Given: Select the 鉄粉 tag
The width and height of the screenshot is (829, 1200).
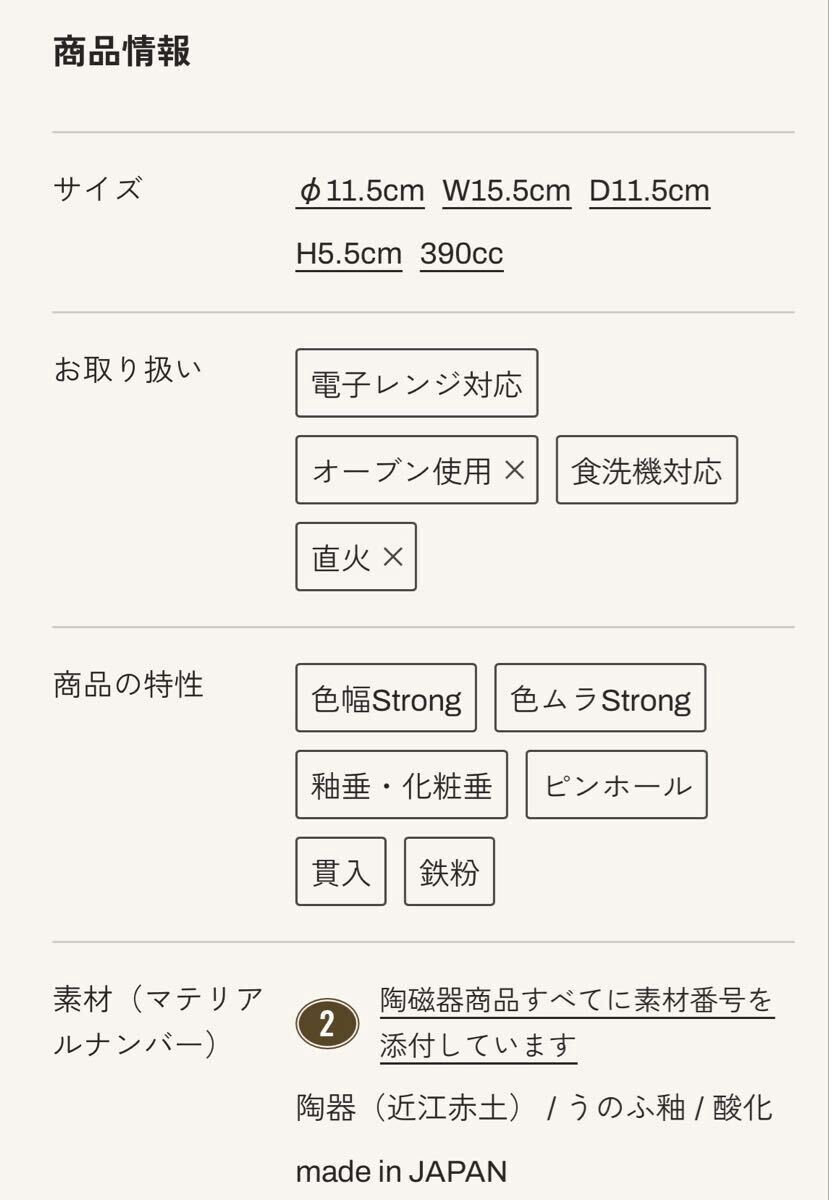Looking at the screenshot, I should pyautogui.click(x=449, y=872).
